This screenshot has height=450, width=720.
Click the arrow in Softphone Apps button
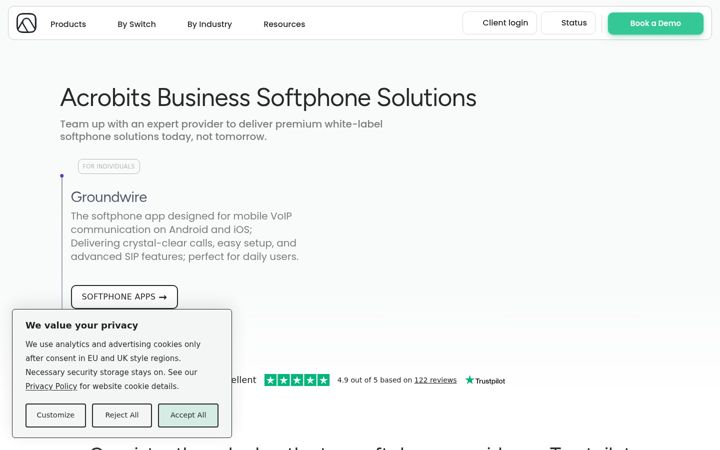click(163, 297)
